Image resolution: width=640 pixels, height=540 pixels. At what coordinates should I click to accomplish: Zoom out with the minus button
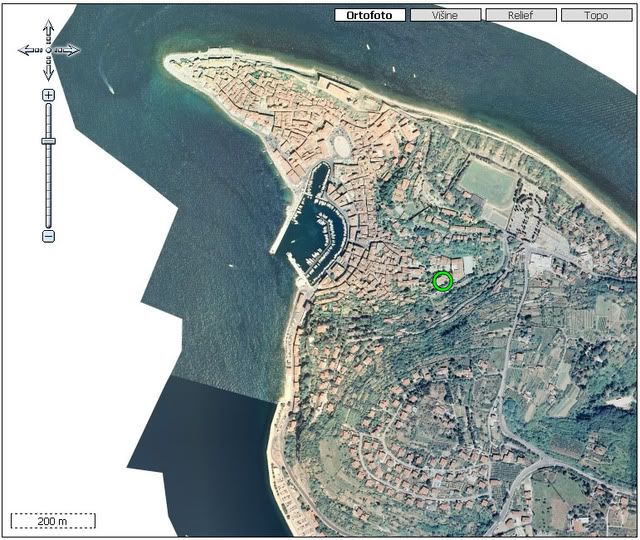click(x=48, y=236)
